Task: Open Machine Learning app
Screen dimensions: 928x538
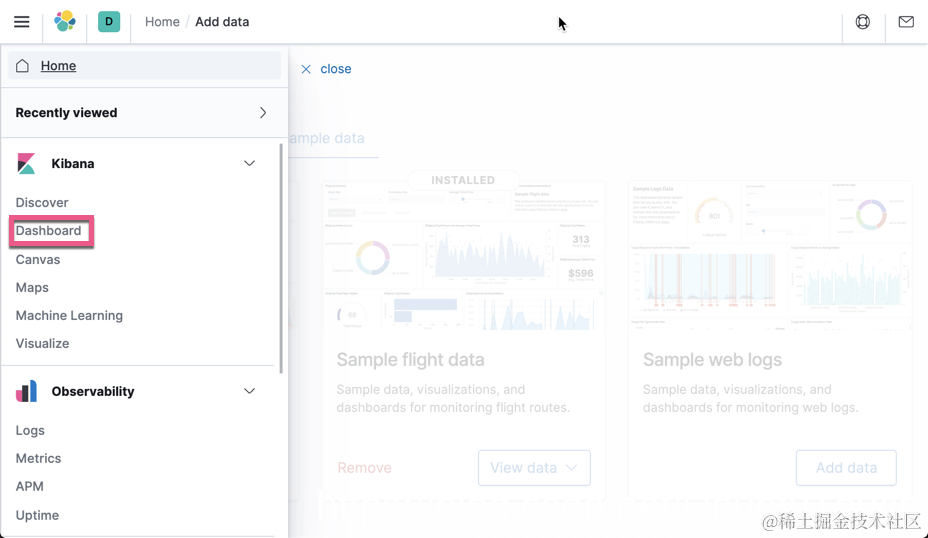Action: [69, 315]
